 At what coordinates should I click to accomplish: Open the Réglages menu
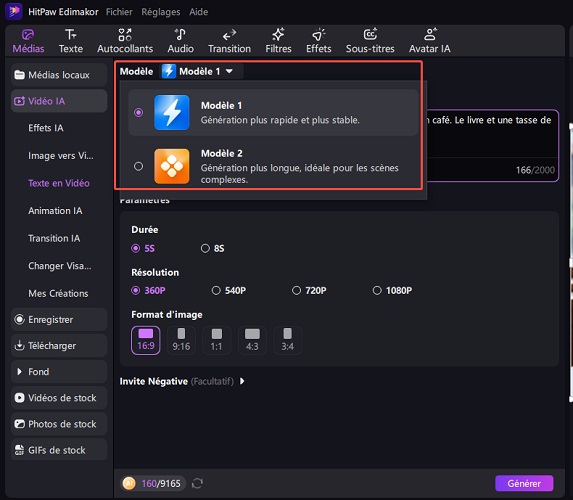pyautogui.click(x=161, y=12)
